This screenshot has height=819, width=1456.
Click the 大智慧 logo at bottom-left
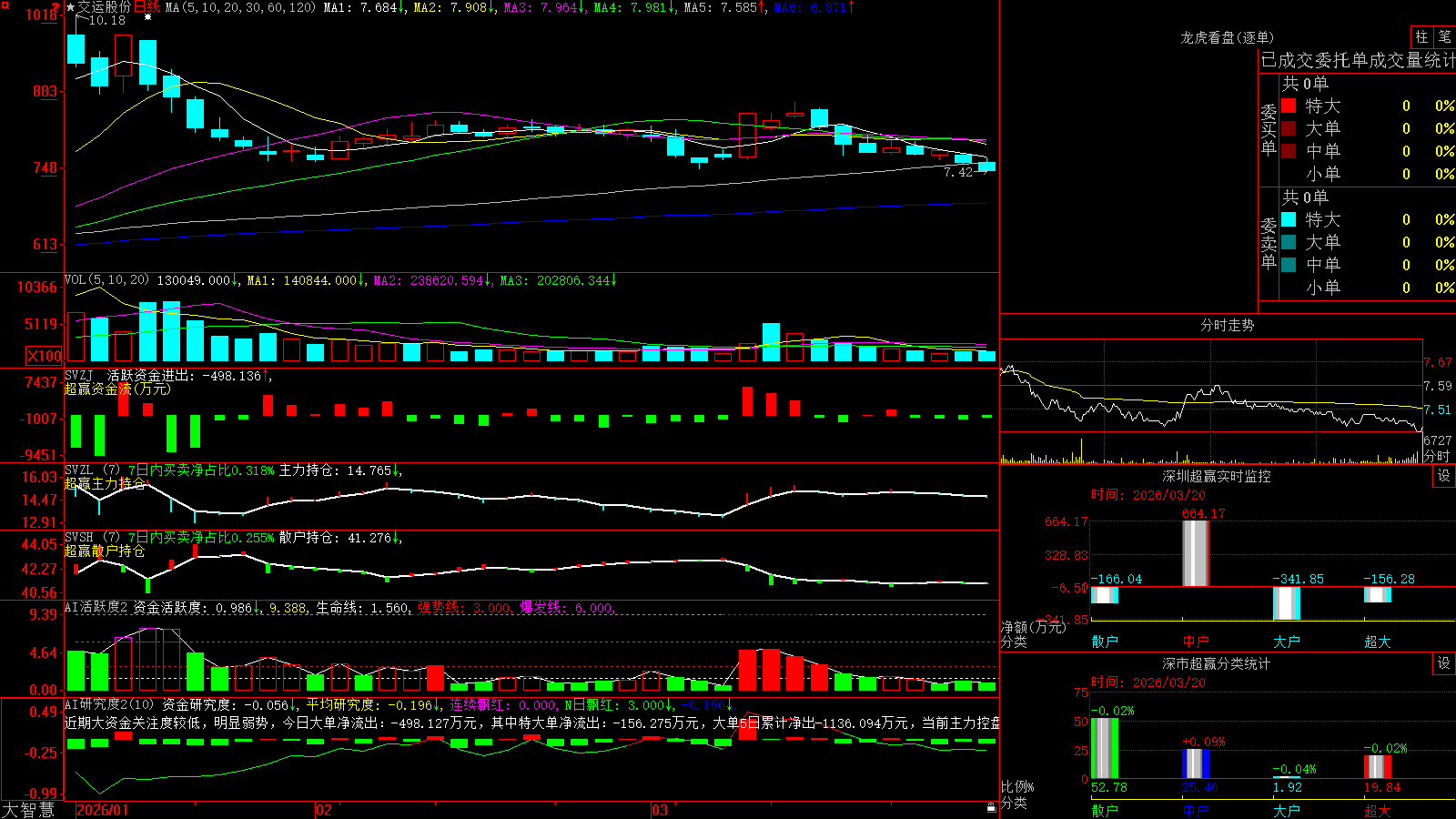pyautogui.click(x=28, y=810)
